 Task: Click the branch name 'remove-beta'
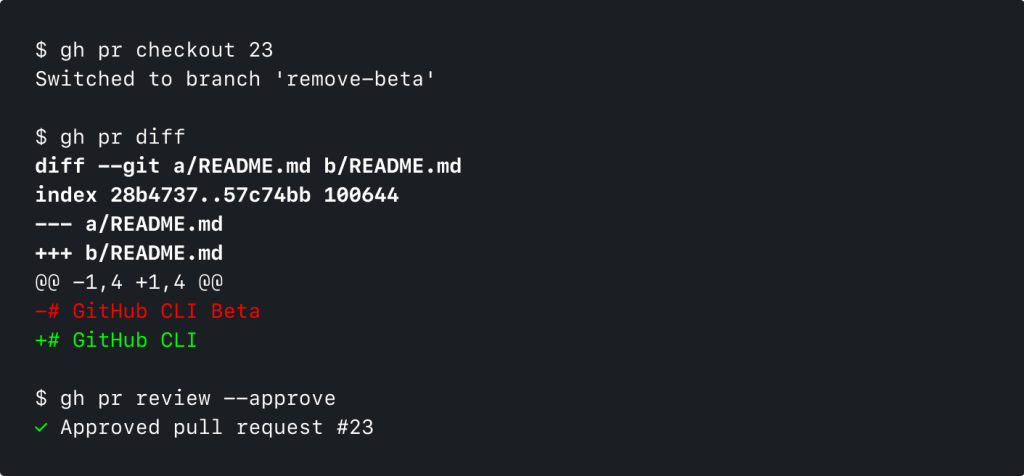point(361,79)
